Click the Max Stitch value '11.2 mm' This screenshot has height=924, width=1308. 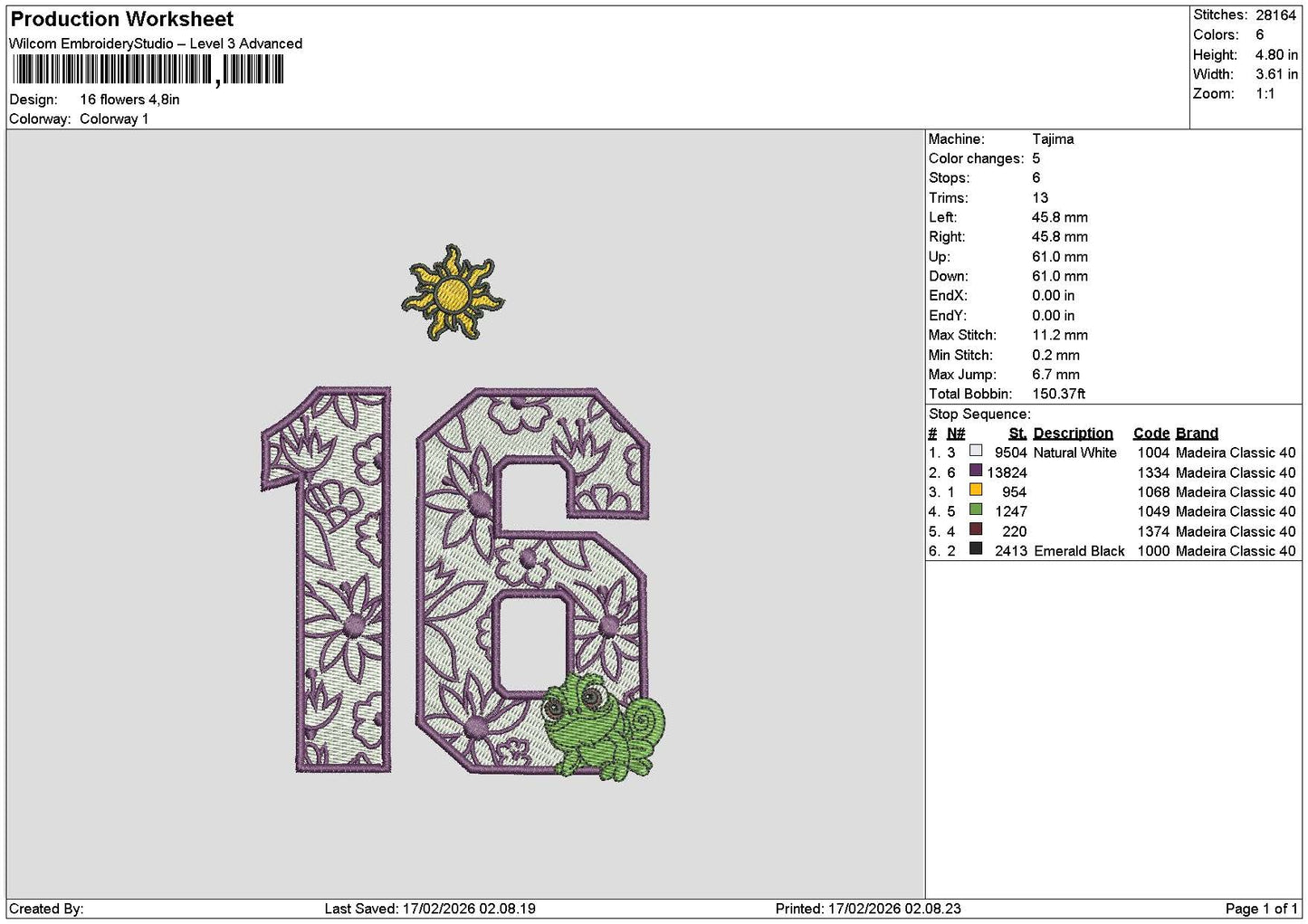1060,335
